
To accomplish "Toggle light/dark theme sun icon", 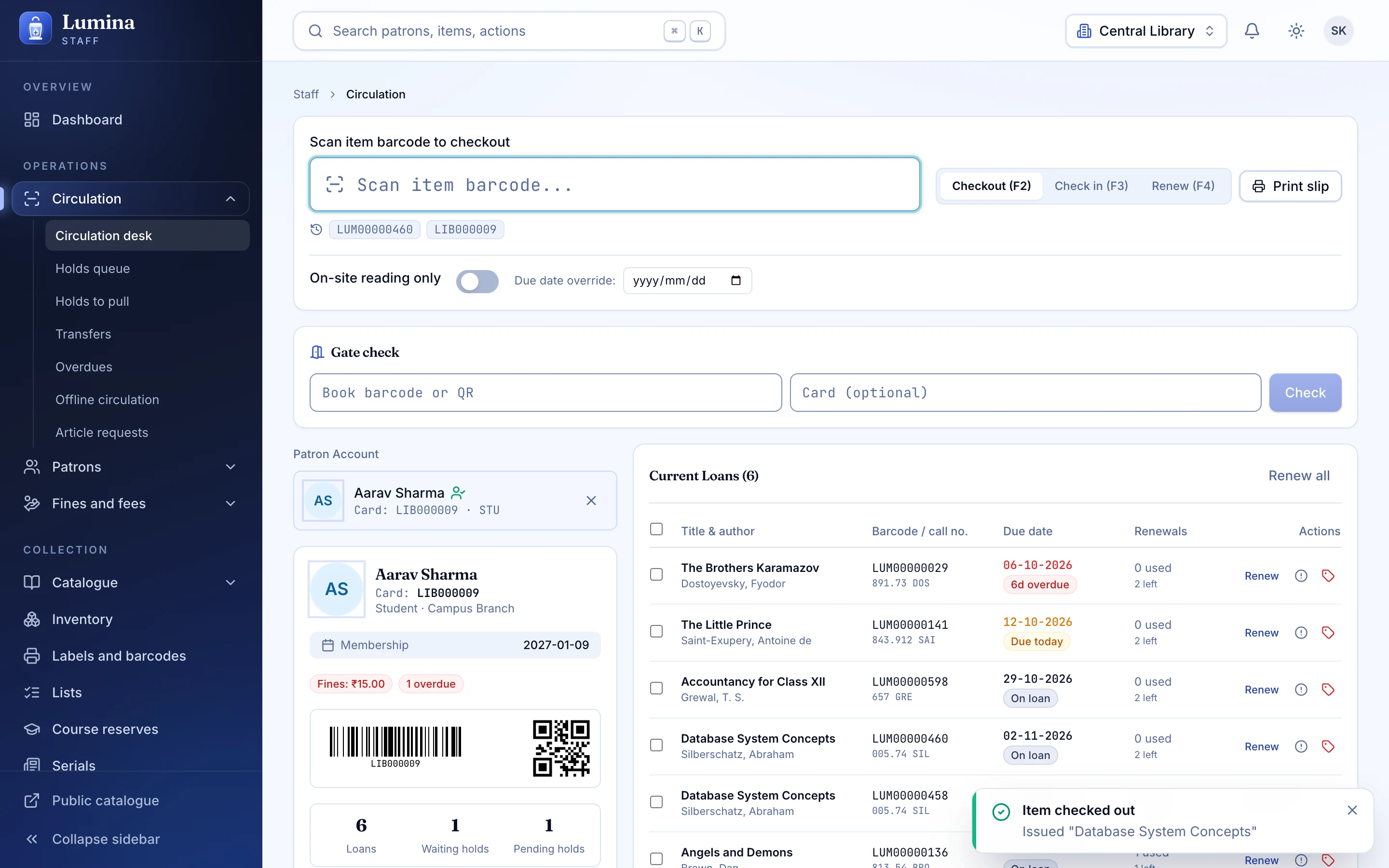I will click(x=1296, y=31).
